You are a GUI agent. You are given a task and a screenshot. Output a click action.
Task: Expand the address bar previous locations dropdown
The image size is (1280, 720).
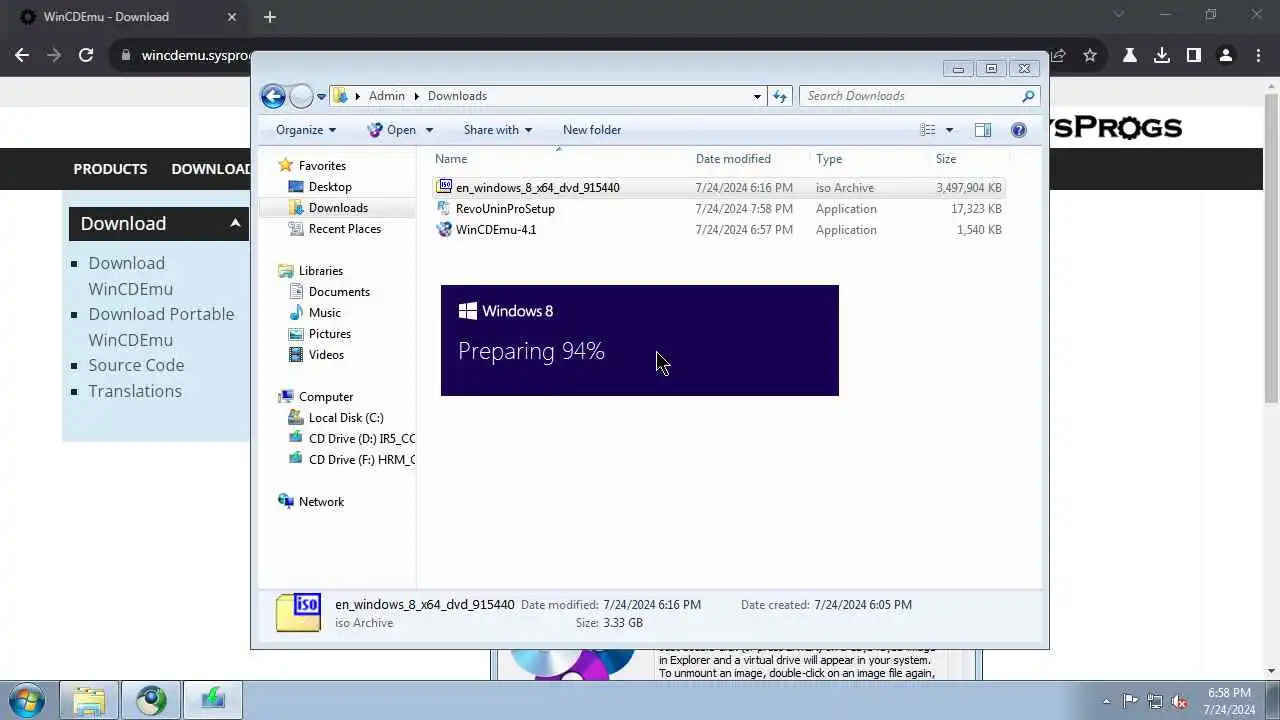[x=757, y=96]
